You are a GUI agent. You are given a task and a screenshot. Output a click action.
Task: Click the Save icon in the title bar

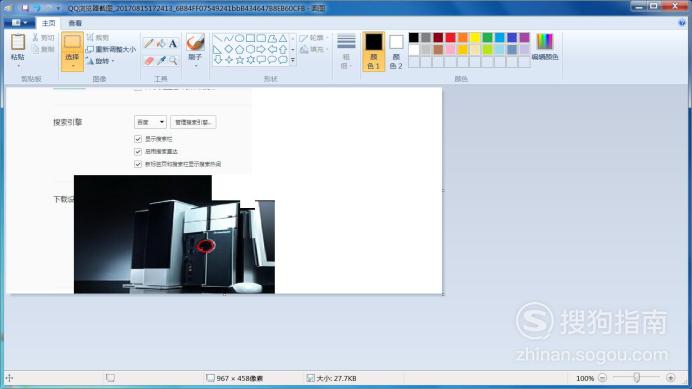25,8
